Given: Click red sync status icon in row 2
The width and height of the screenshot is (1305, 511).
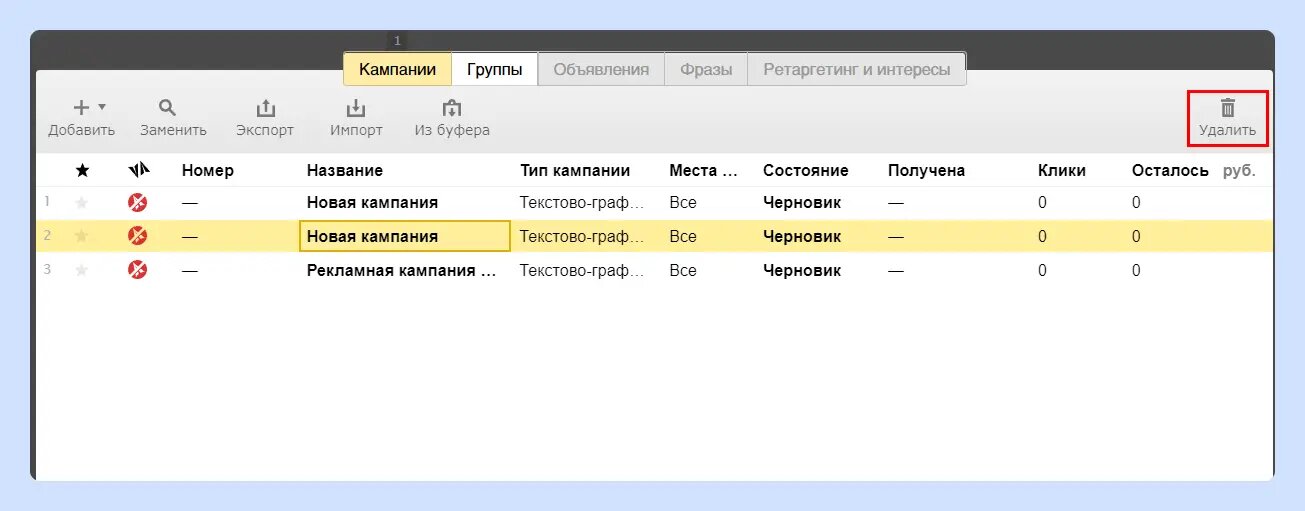Looking at the screenshot, I should [x=138, y=237].
